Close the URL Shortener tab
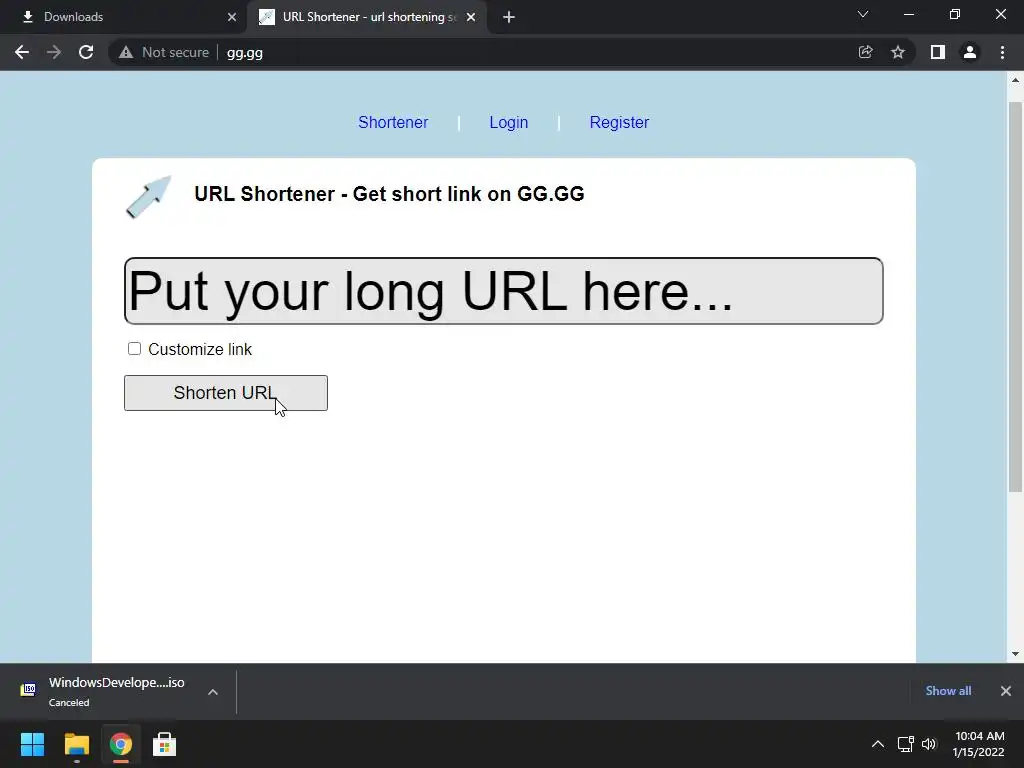1024x768 pixels. coord(471,17)
